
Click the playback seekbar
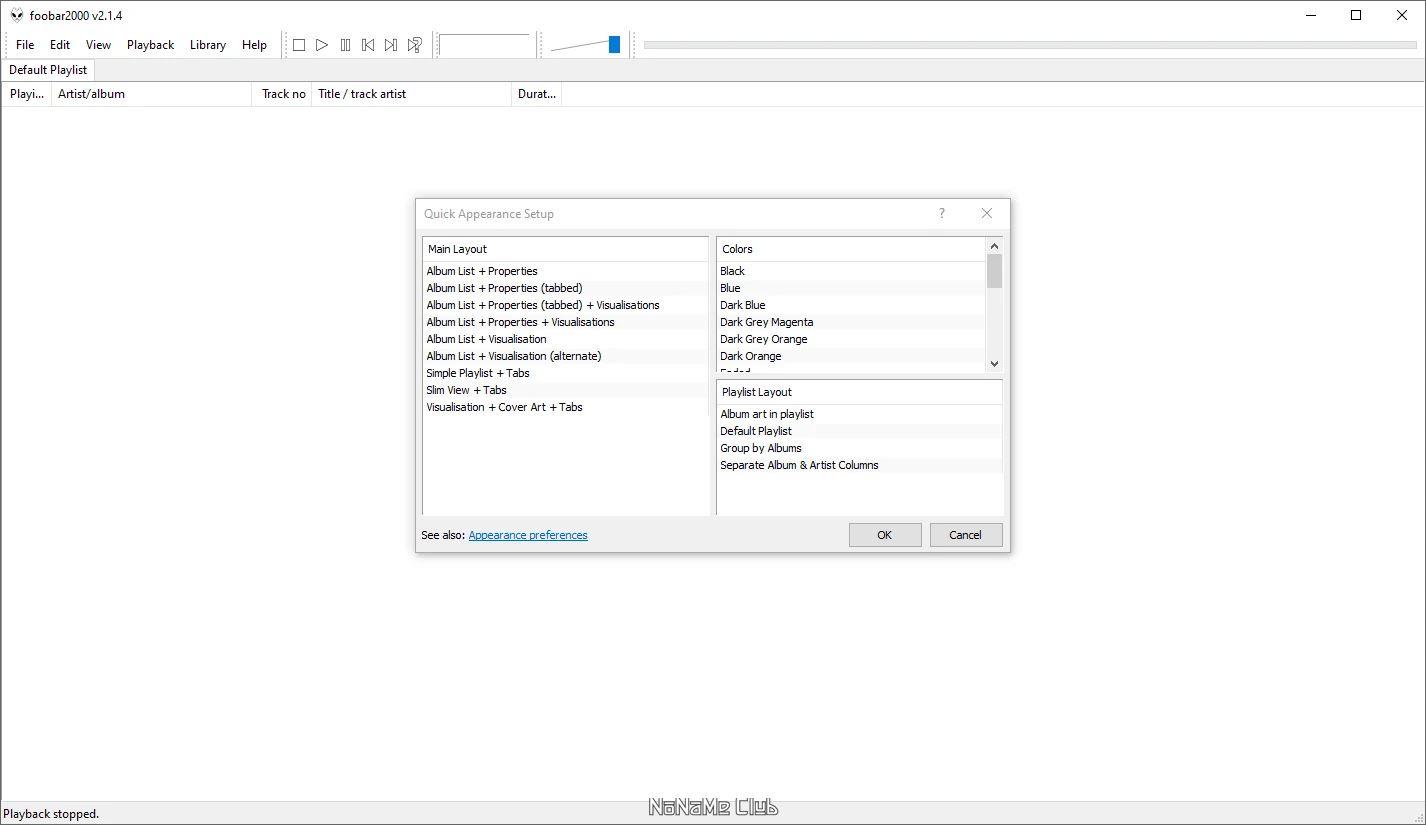tap(1030, 45)
